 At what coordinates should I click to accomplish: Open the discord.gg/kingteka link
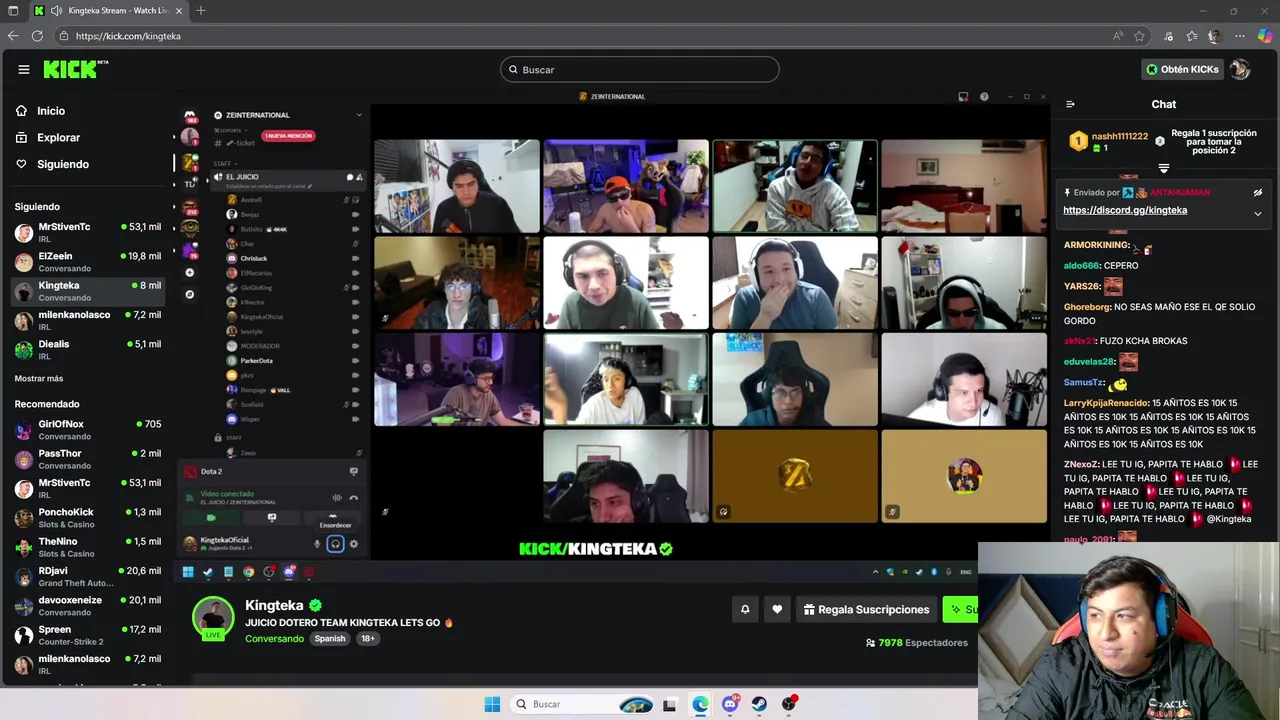click(1125, 210)
